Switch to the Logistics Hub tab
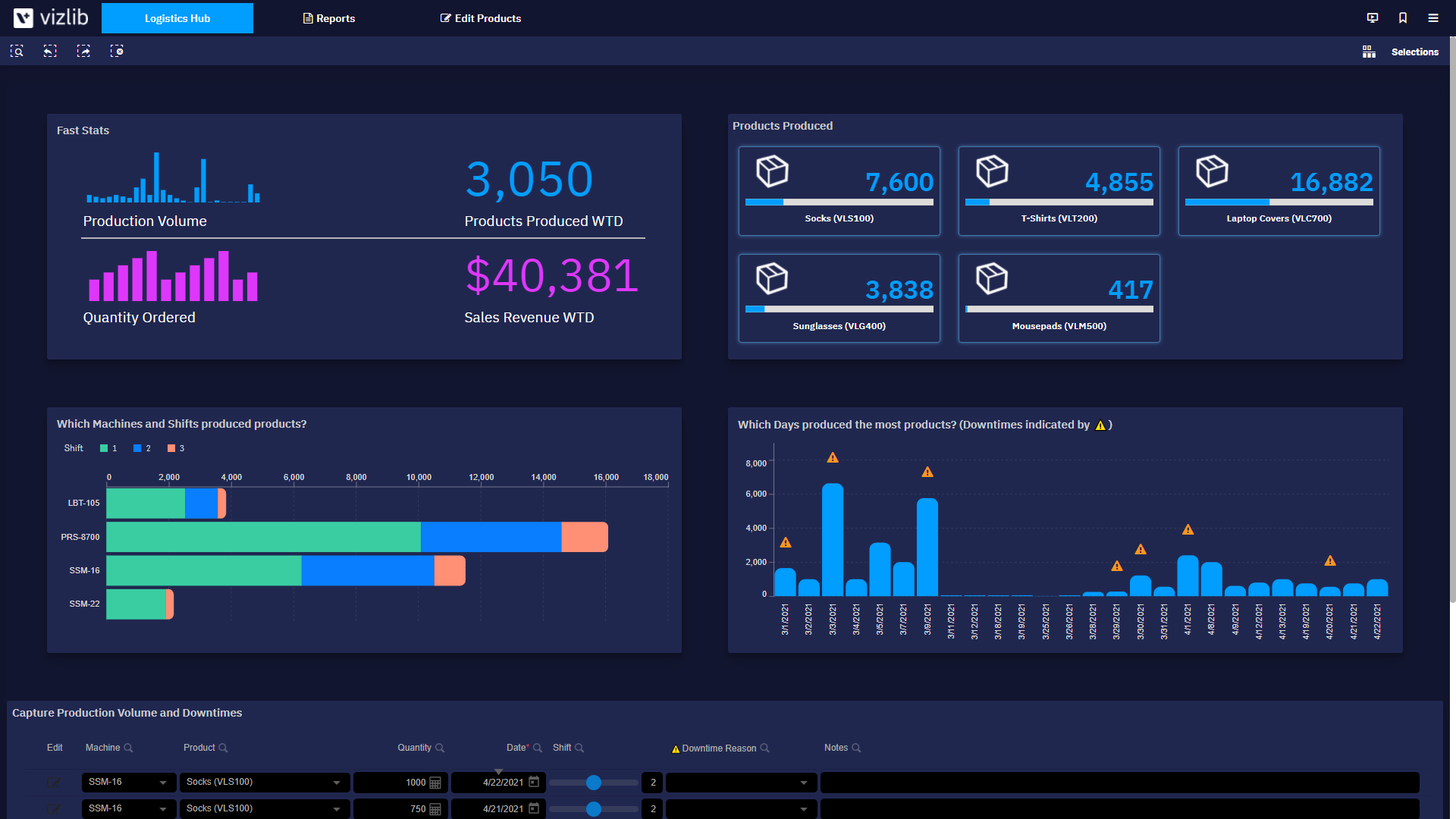 click(x=177, y=18)
